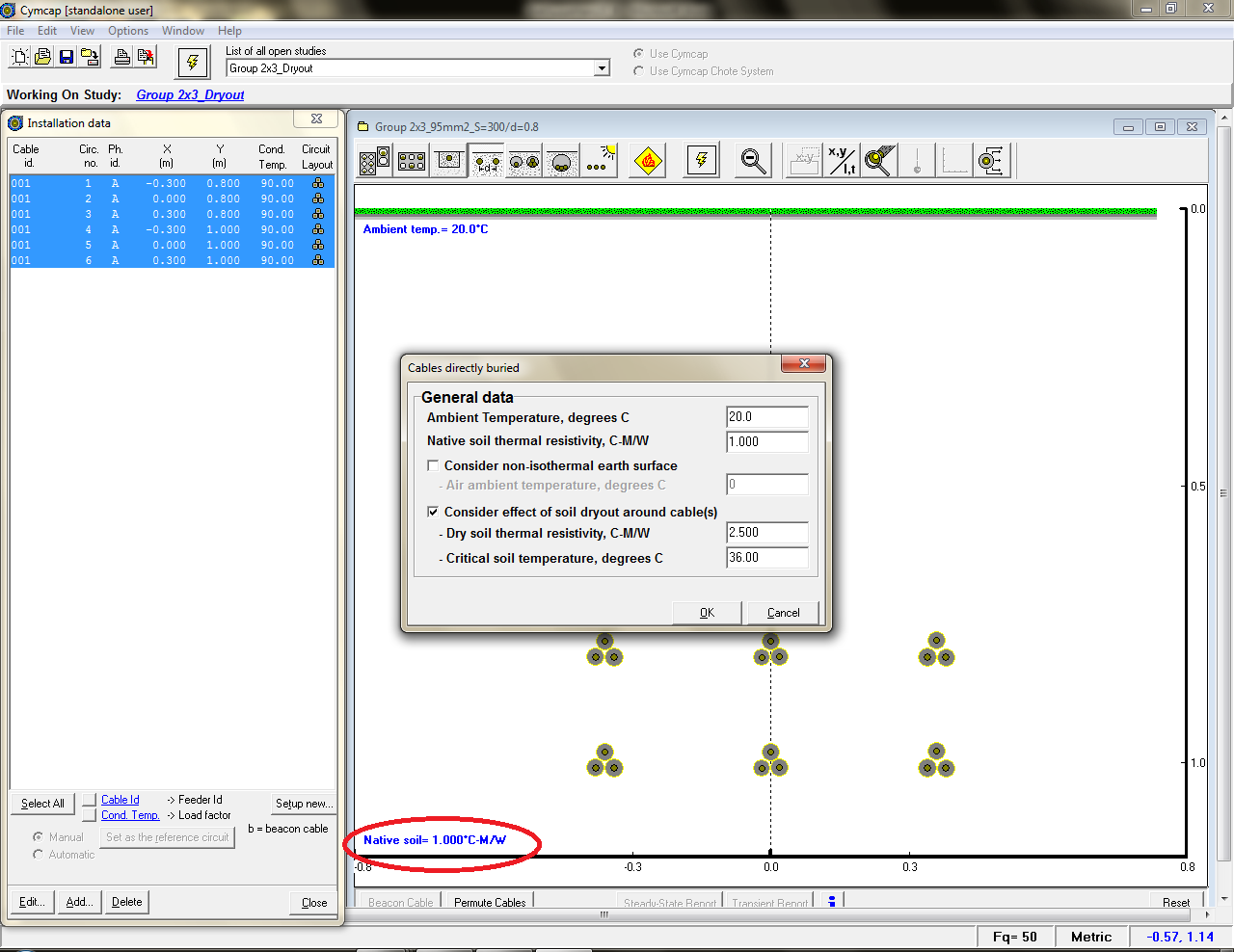Screen dimensions: 1234x952
Task: Click Metric units status bar entry
Action: coord(1091,937)
